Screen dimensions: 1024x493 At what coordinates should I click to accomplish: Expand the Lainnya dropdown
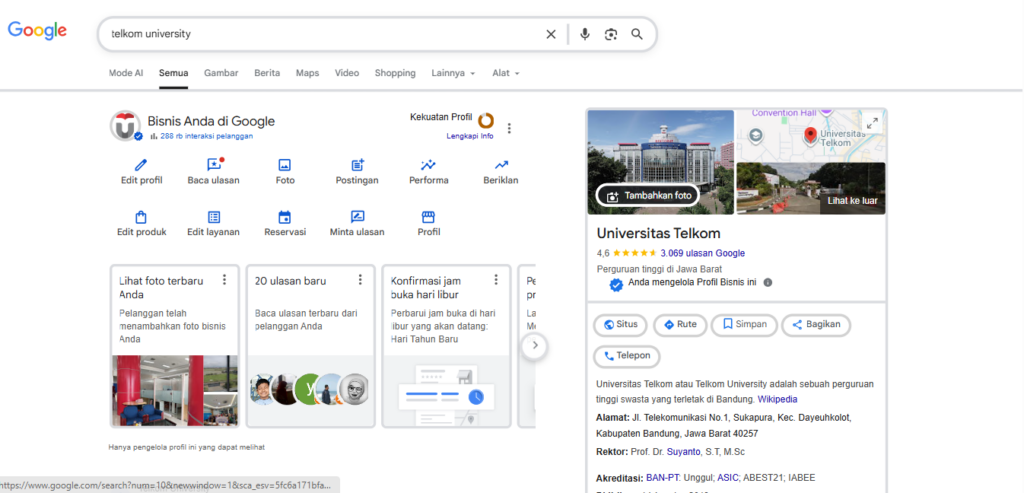point(453,73)
